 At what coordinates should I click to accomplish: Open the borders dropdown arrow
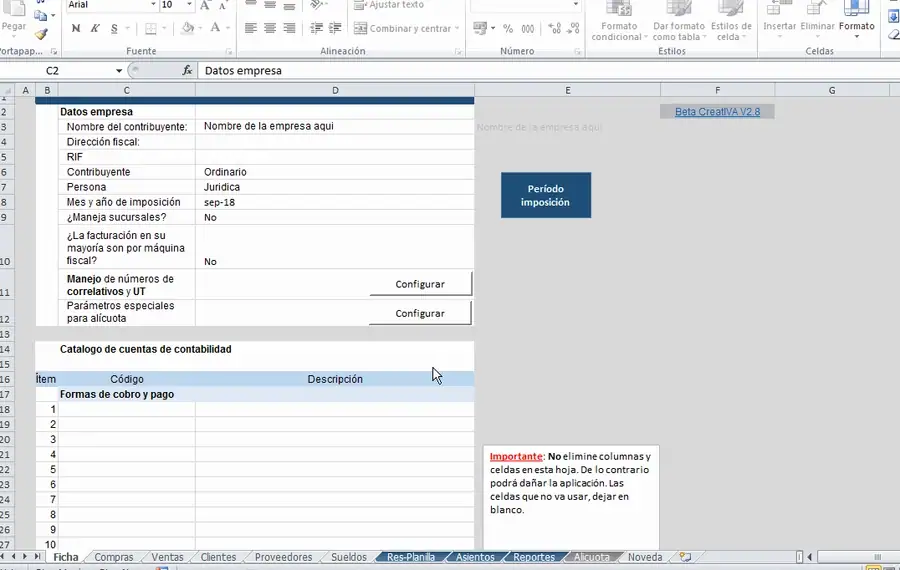(164, 28)
